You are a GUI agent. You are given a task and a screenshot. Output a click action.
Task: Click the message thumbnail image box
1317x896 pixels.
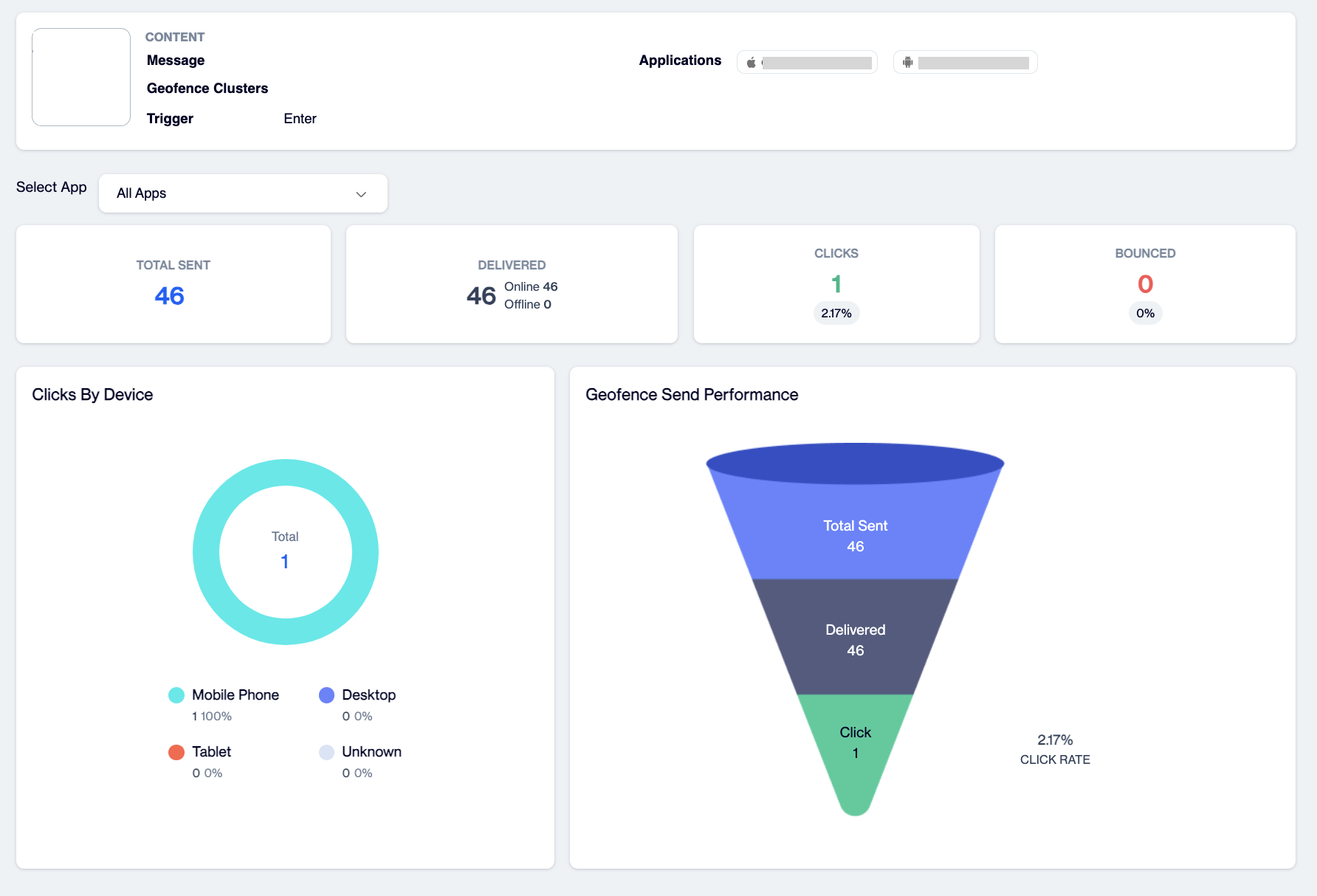(x=81, y=77)
